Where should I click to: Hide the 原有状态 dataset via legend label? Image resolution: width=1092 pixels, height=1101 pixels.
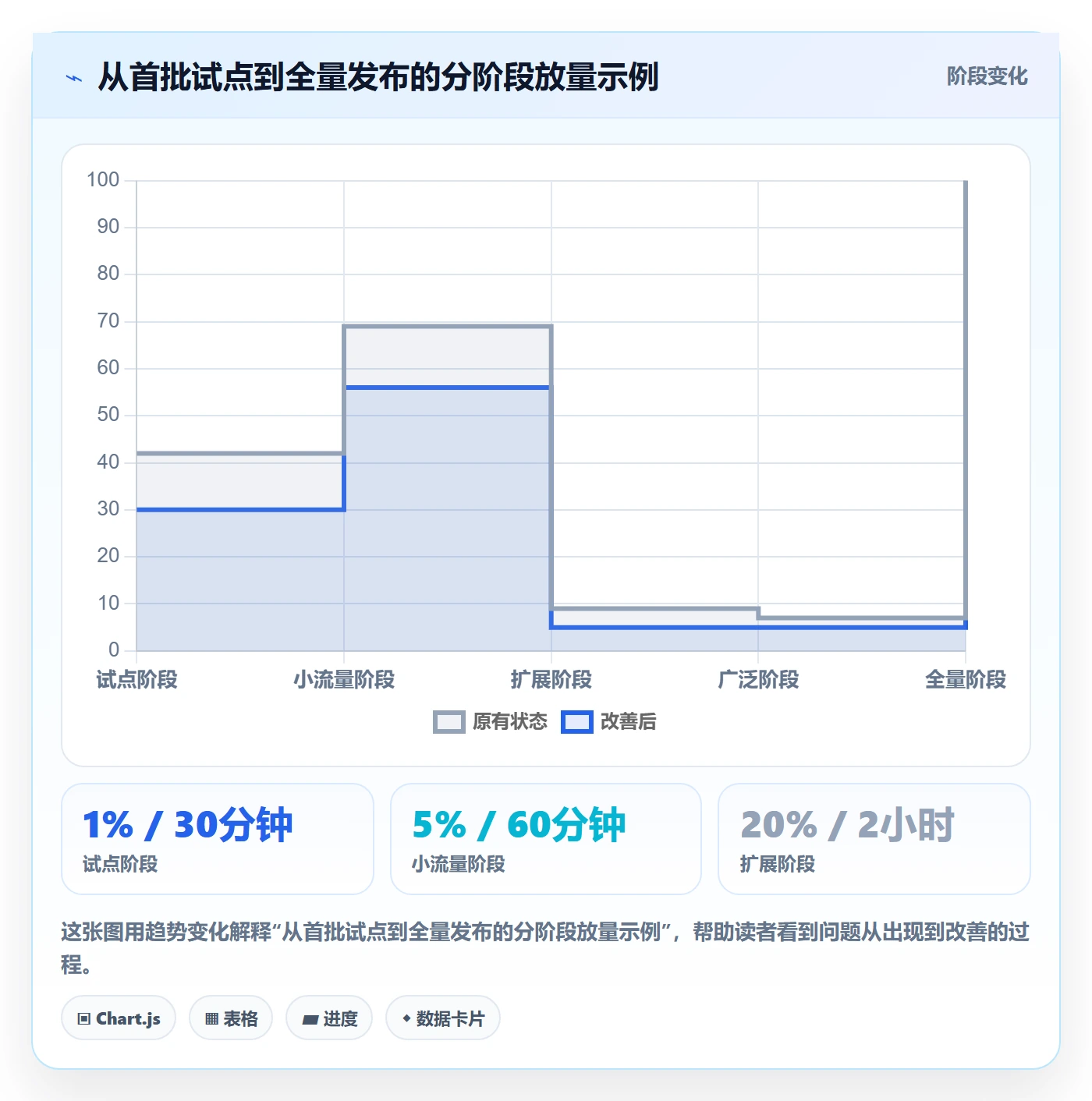(510, 722)
